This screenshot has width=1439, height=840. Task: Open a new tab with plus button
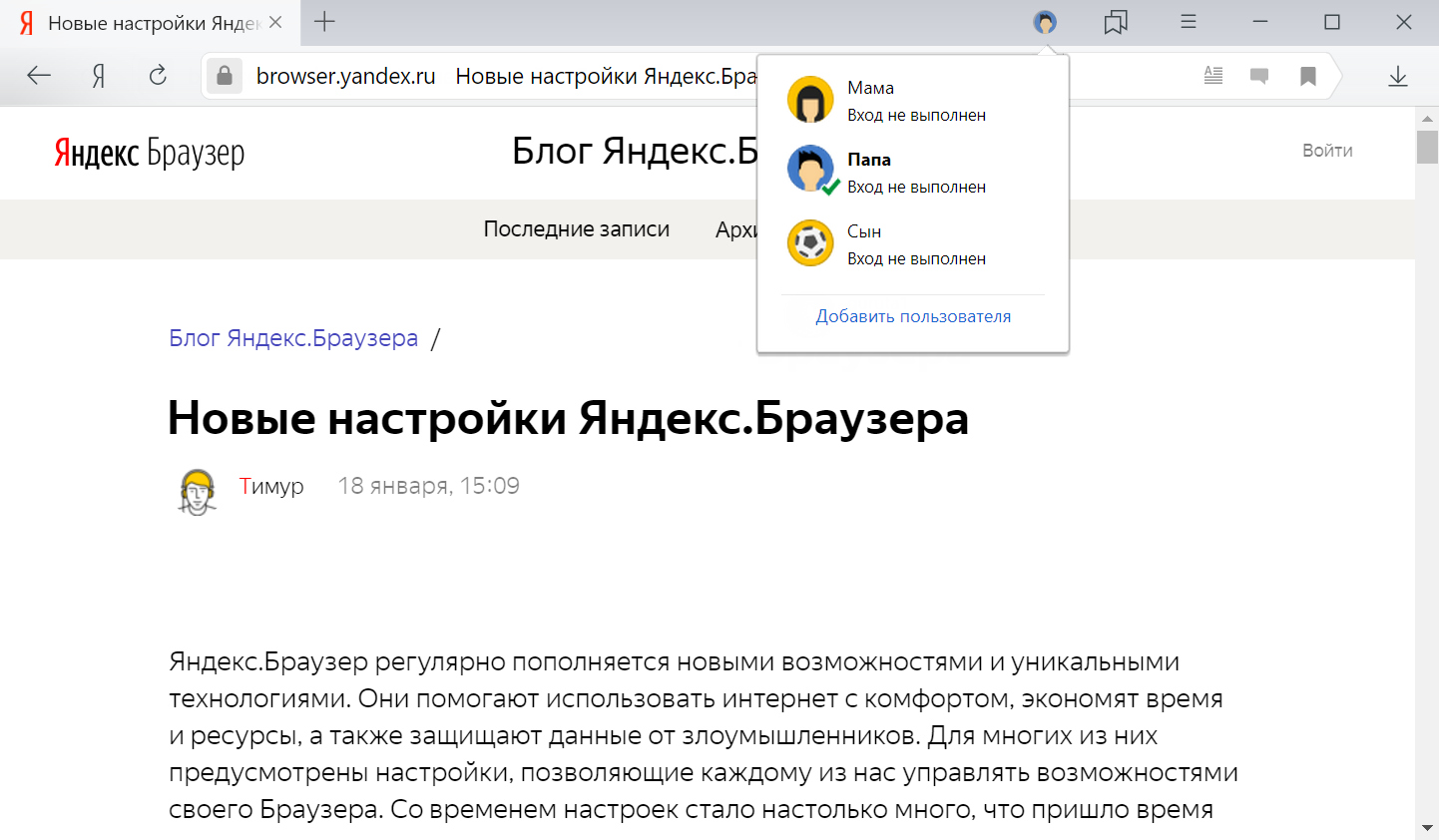(x=324, y=21)
